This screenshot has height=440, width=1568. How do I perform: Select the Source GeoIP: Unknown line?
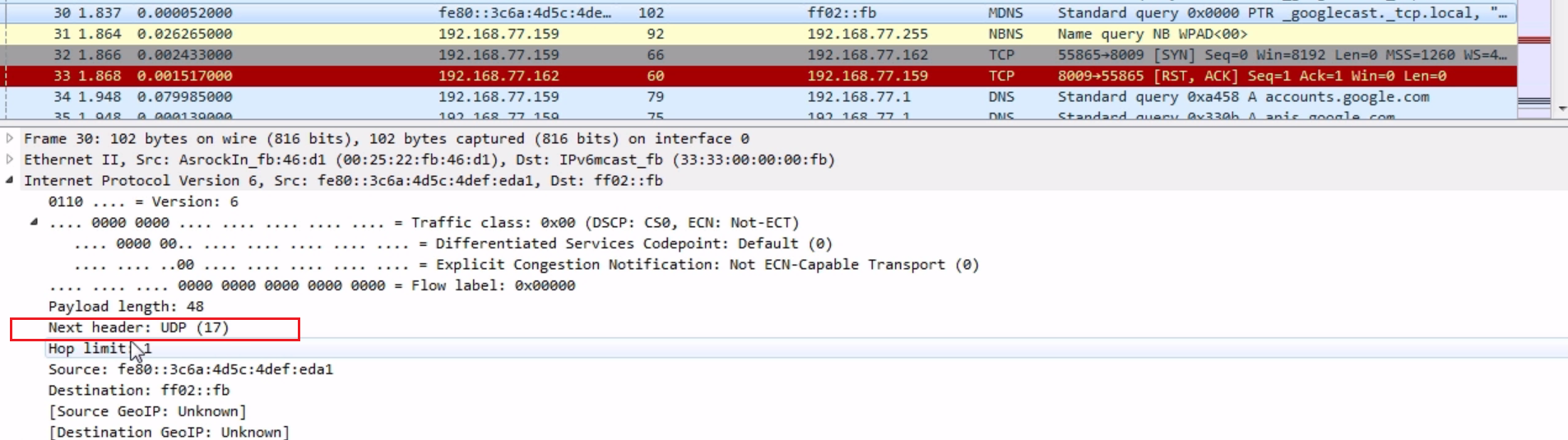pyautogui.click(x=147, y=411)
